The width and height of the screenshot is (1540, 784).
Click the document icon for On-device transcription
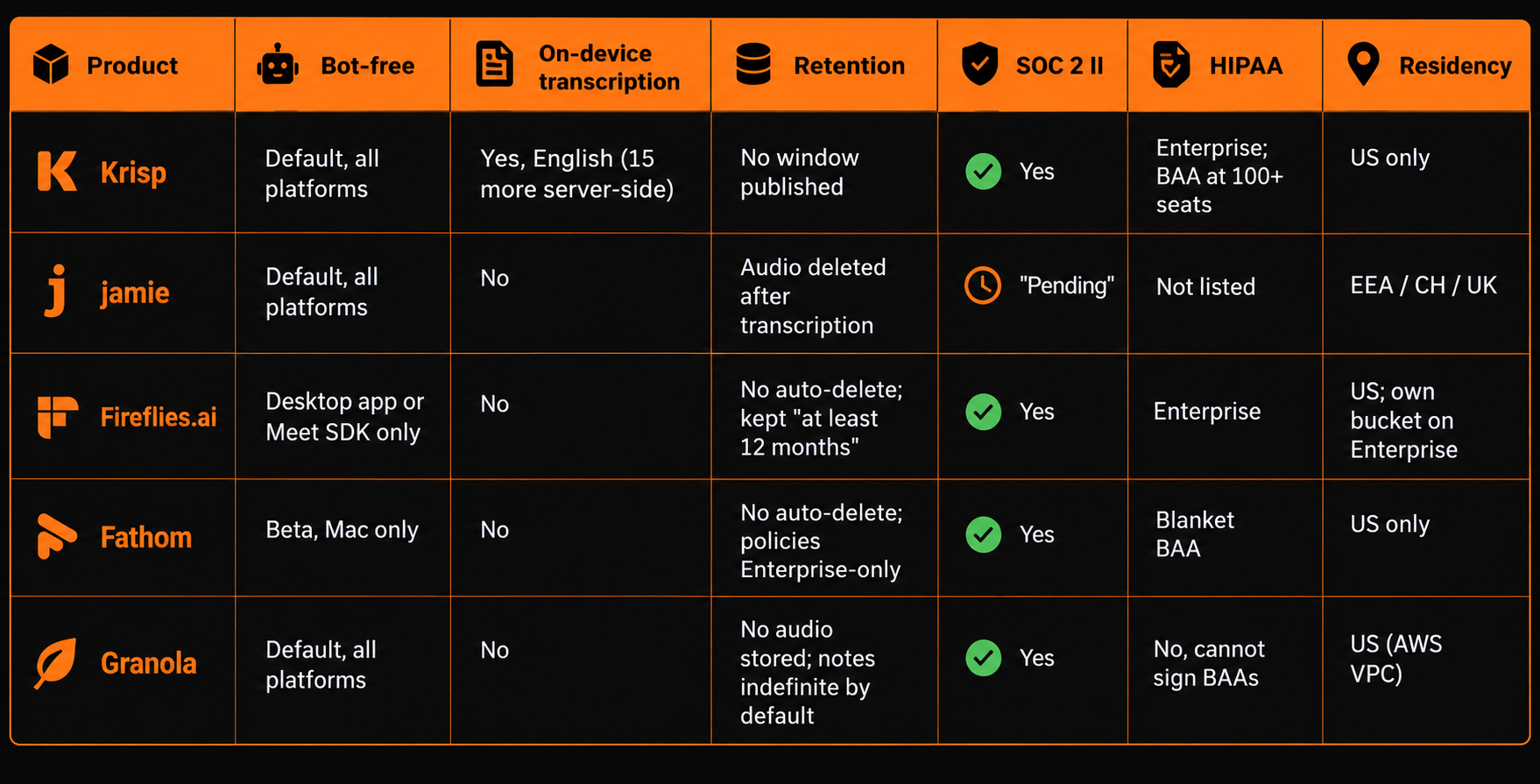coord(494,65)
